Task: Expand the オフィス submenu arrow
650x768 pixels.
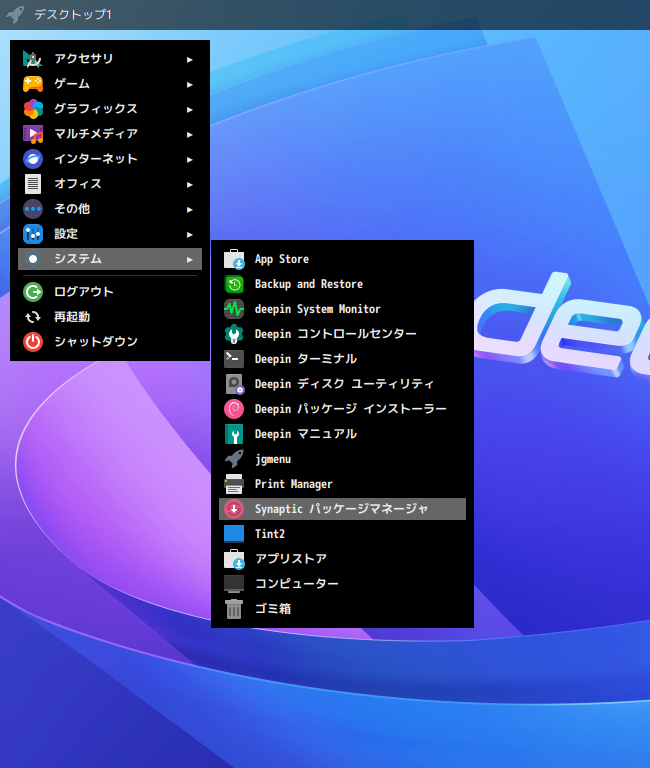Action: click(190, 185)
